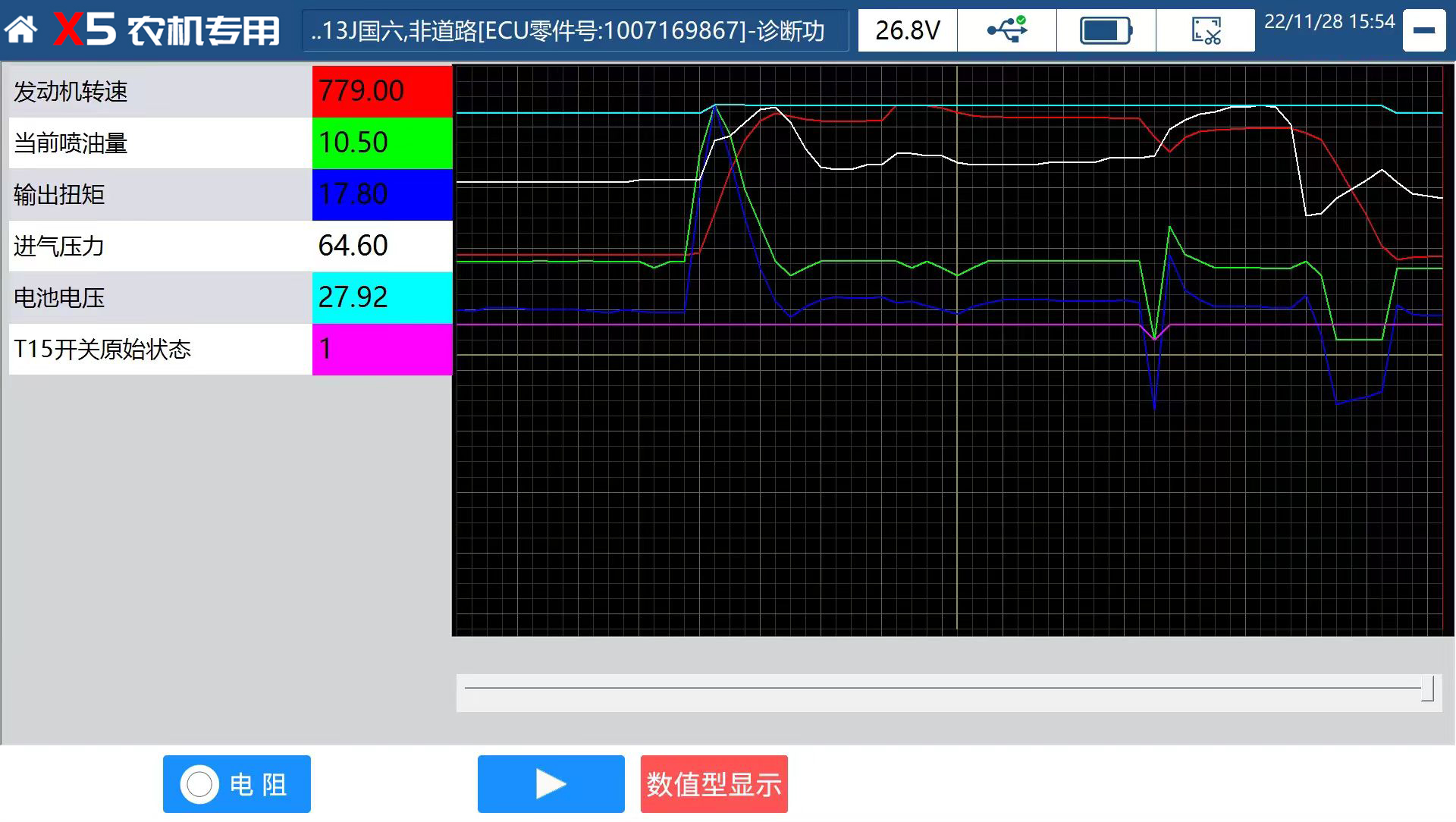Click the timeline slider handle
The width and height of the screenshot is (1456, 822).
[1427, 689]
